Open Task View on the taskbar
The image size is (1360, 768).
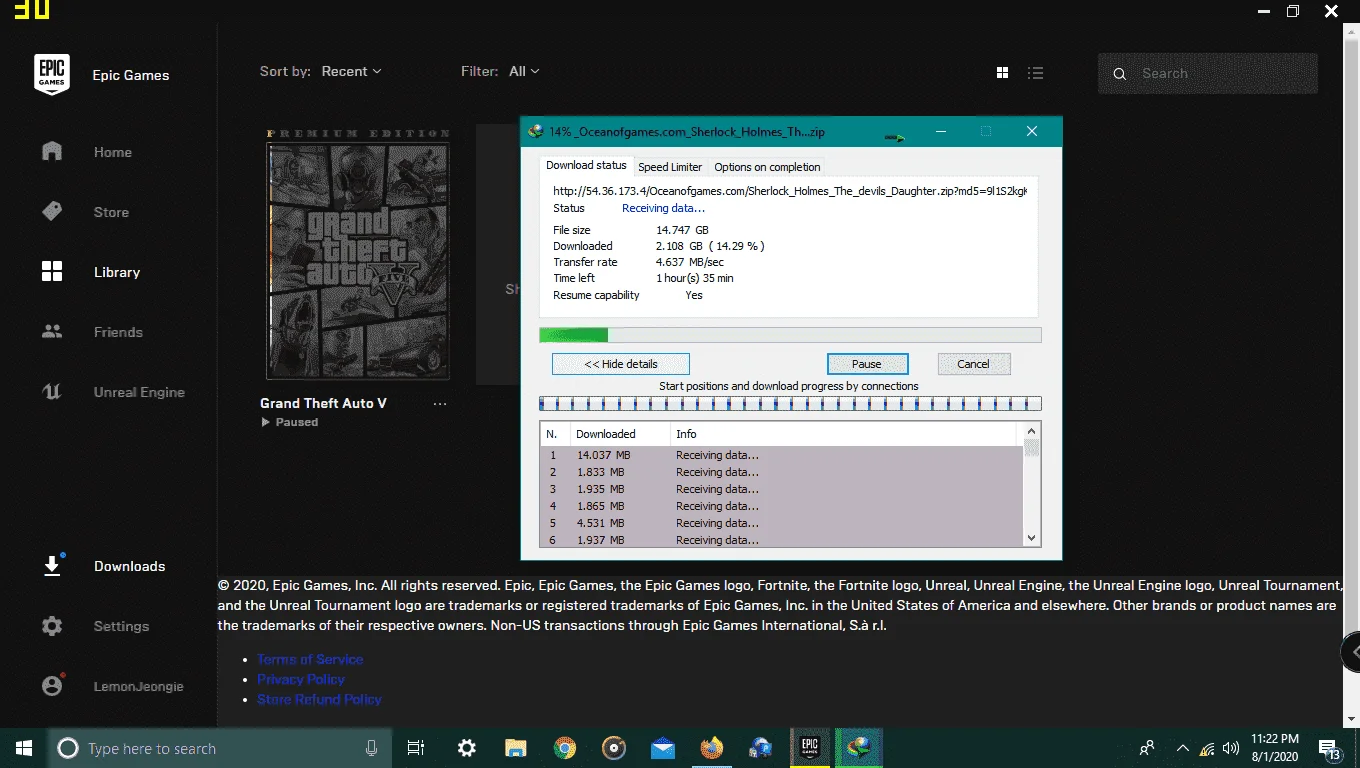click(x=416, y=748)
